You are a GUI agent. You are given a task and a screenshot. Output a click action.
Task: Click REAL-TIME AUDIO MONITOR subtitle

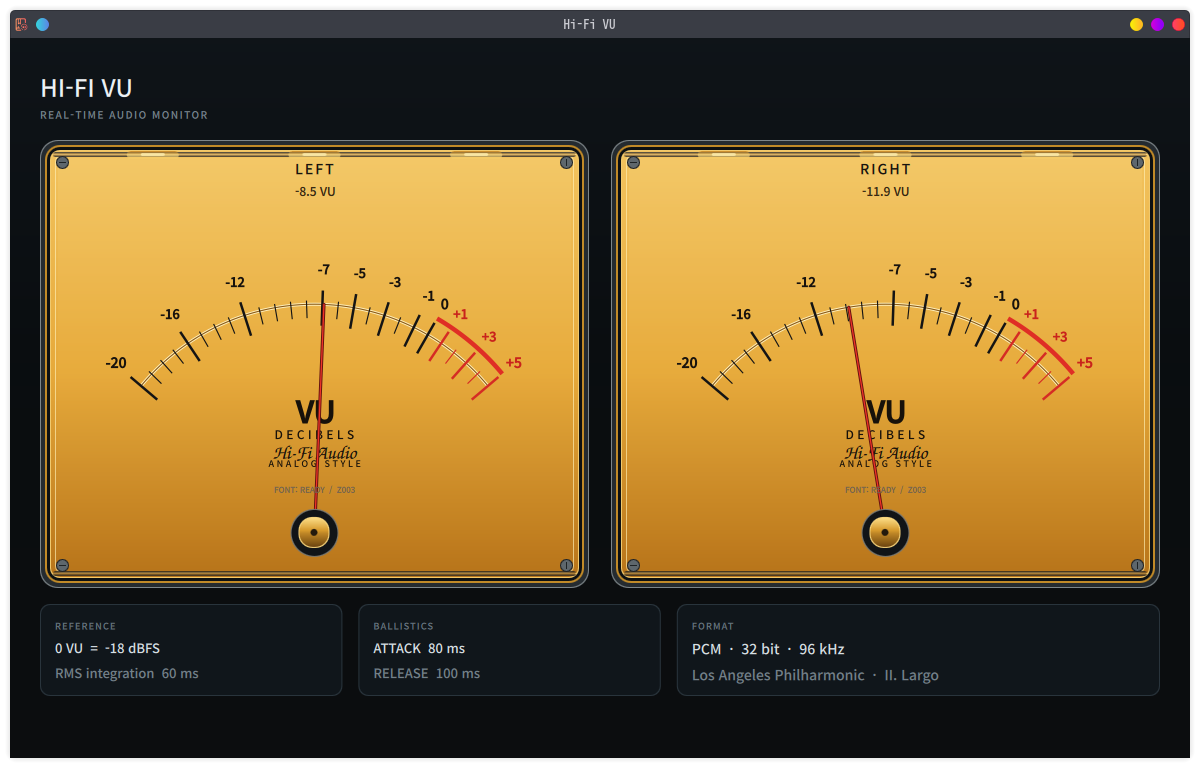(x=124, y=115)
